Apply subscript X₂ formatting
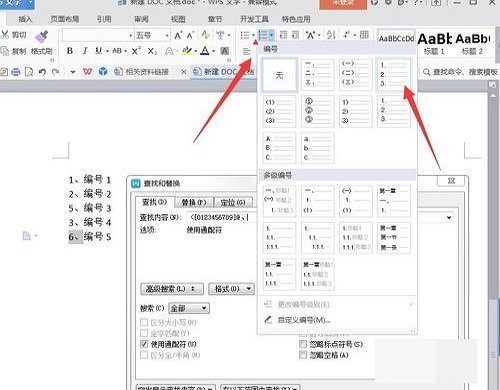Screen dimensions: 500x390 coord(152,51)
